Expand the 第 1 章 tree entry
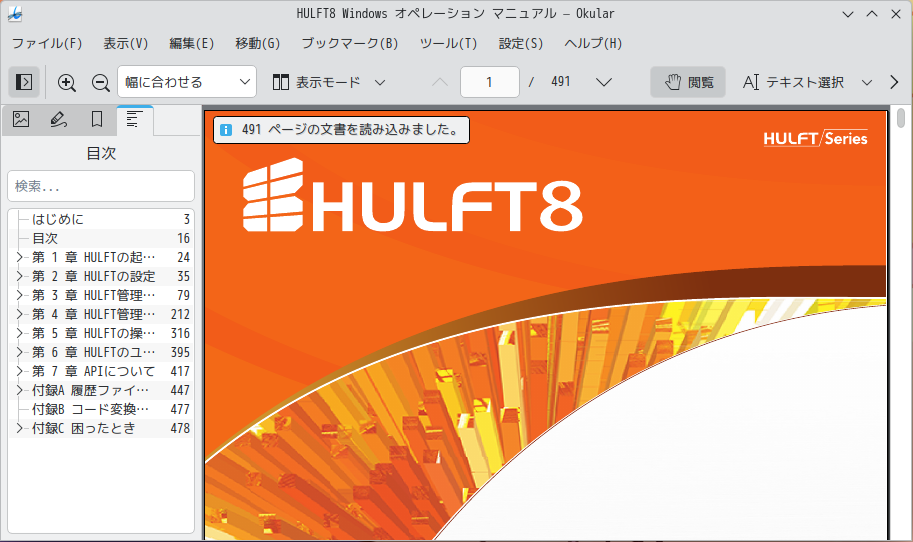The image size is (913, 542). point(19,257)
